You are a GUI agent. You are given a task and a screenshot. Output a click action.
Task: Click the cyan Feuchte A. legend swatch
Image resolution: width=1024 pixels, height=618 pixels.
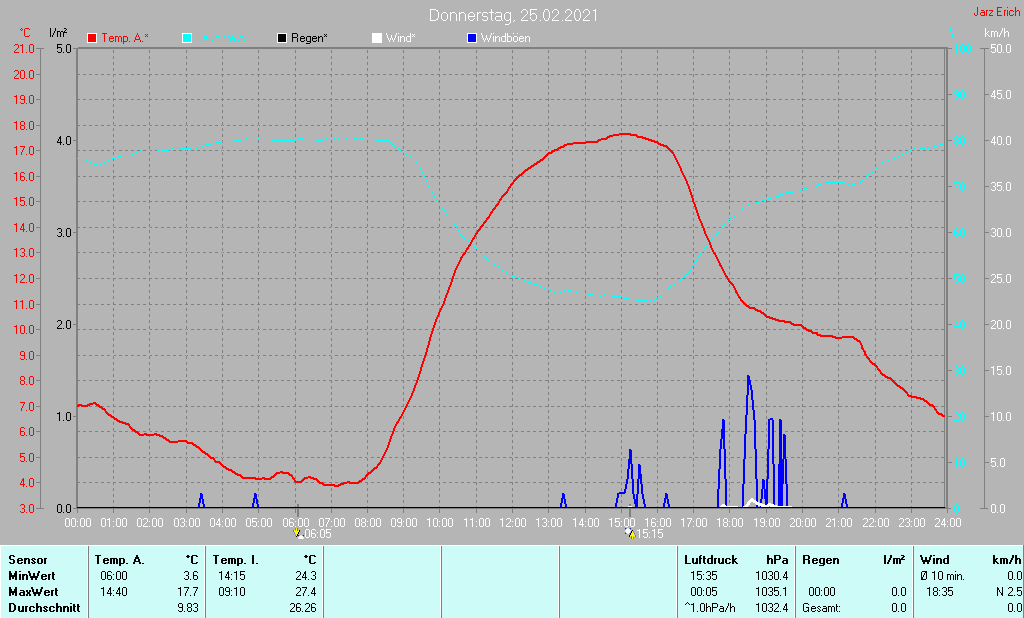click(187, 39)
